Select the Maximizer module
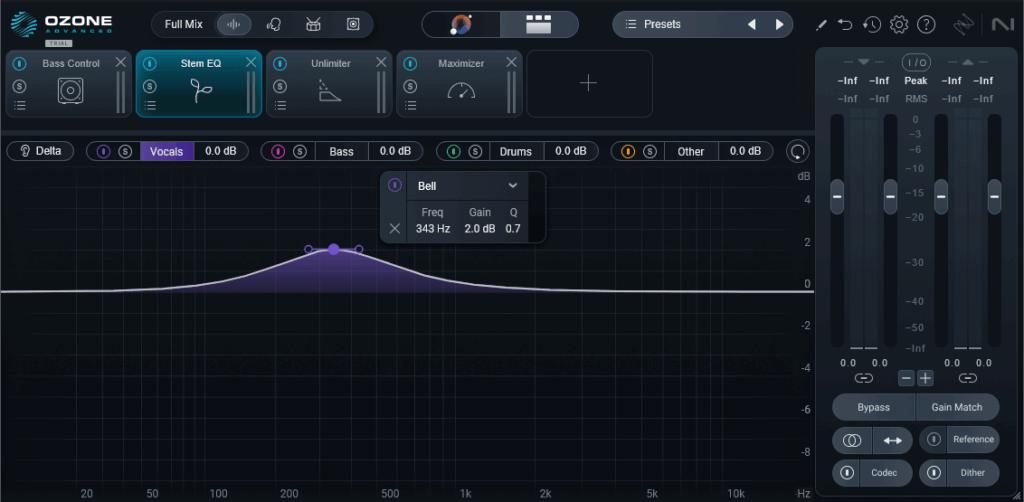The width and height of the screenshot is (1024, 502). (460, 84)
